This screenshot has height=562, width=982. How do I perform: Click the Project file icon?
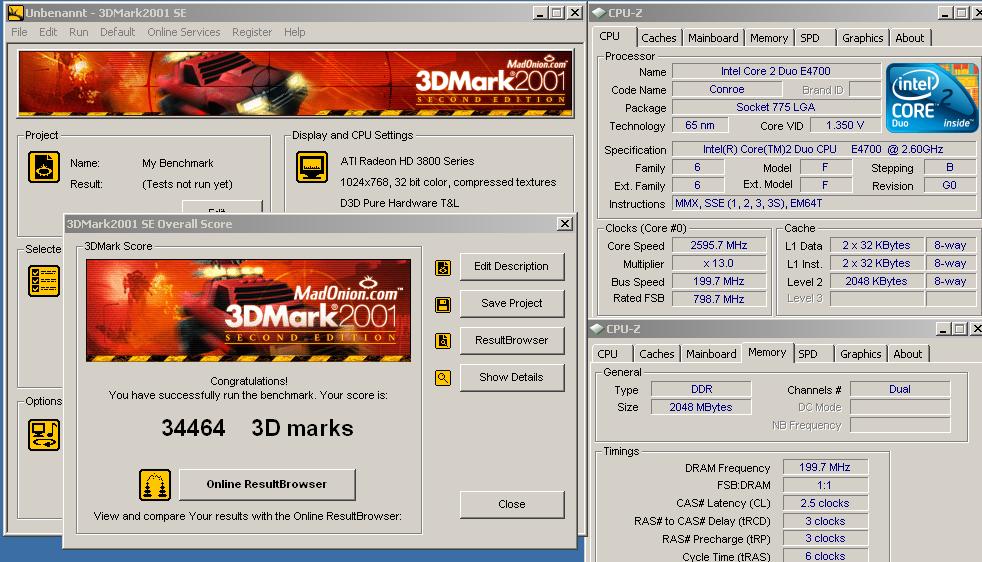click(x=44, y=167)
